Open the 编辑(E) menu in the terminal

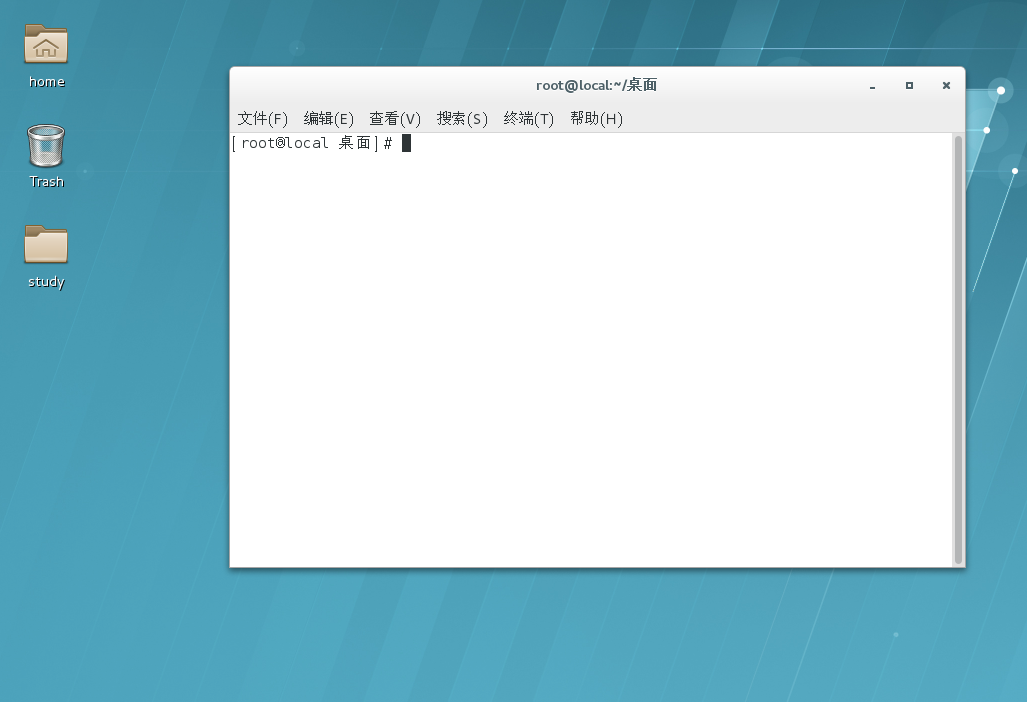coord(327,118)
